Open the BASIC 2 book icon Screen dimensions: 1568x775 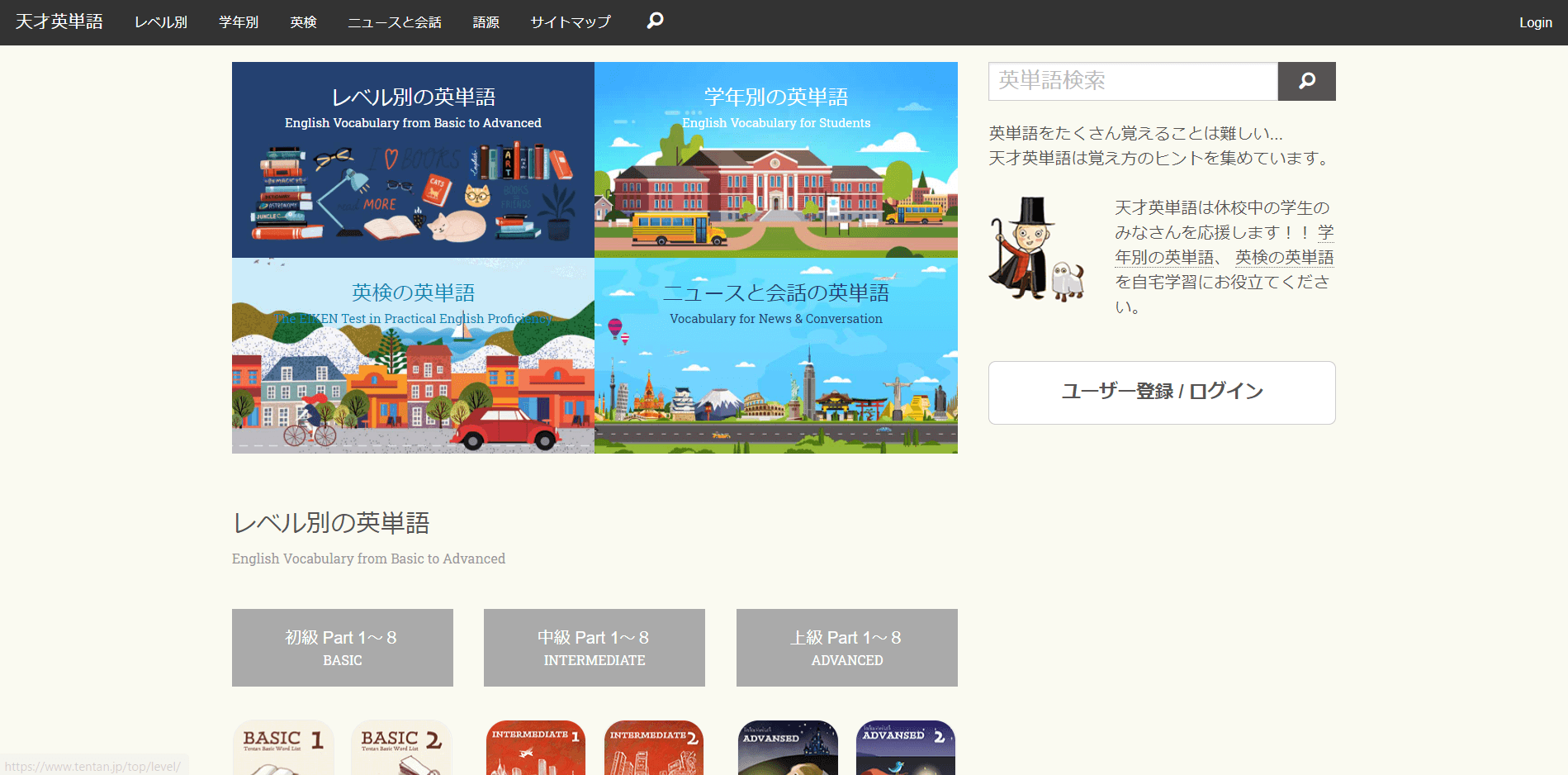pos(401,748)
